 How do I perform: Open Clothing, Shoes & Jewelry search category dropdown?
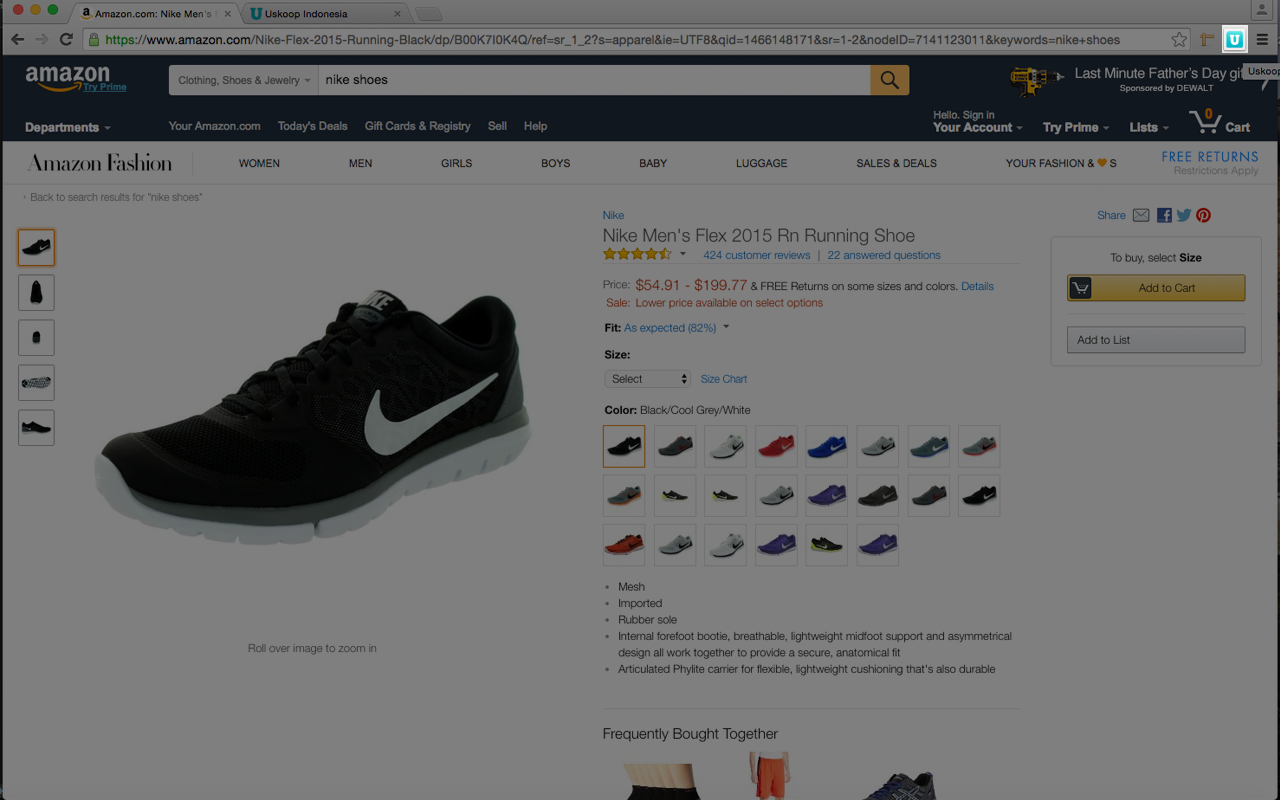[244, 80]
